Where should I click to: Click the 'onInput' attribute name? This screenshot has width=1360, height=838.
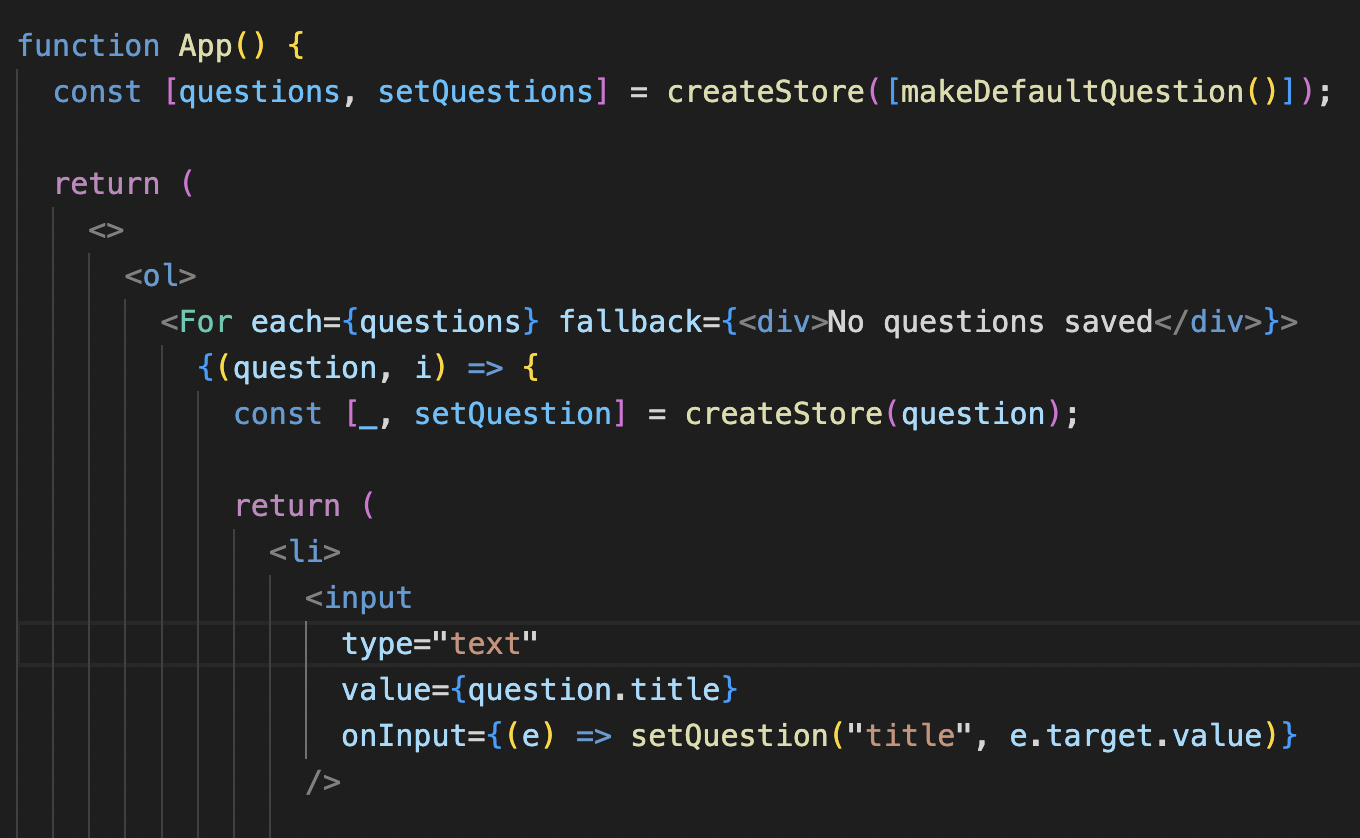(405, 736)
